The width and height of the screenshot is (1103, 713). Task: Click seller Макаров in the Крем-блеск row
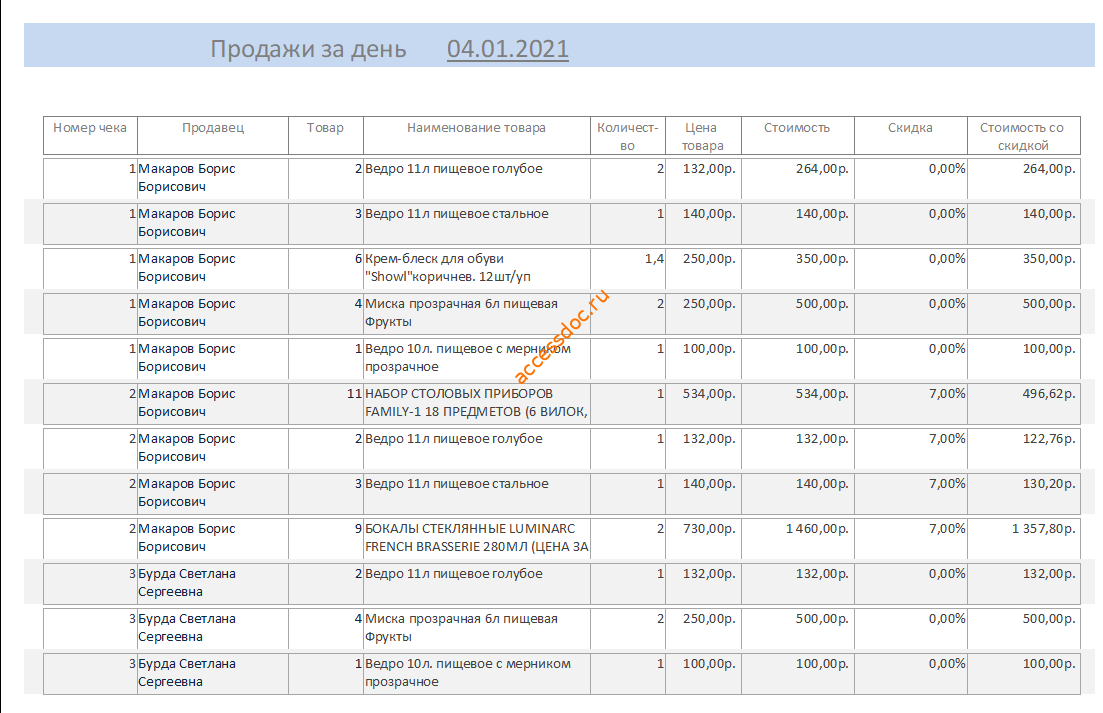point(186,268)
